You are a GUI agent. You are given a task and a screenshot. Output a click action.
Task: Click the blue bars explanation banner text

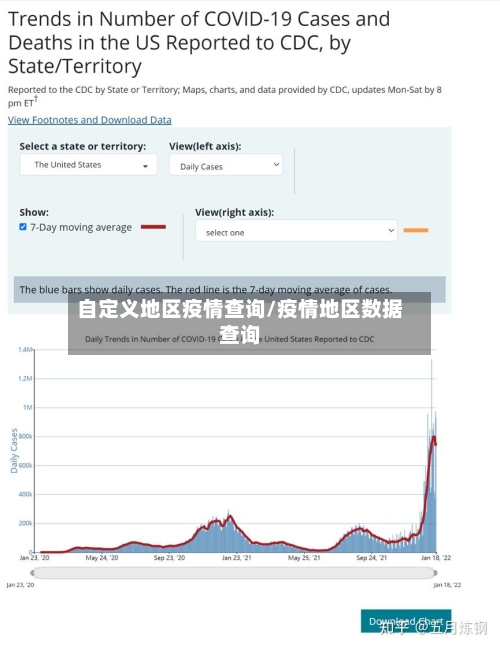coord(206,290)
